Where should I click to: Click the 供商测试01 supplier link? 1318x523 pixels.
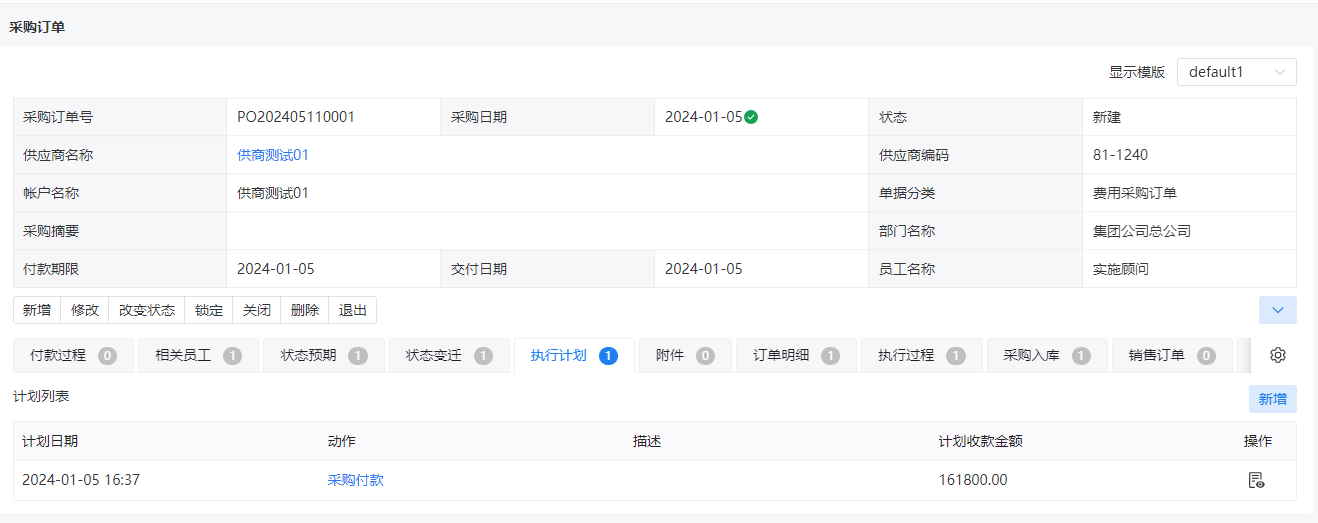pyautogui.click(x=273, y=155)
